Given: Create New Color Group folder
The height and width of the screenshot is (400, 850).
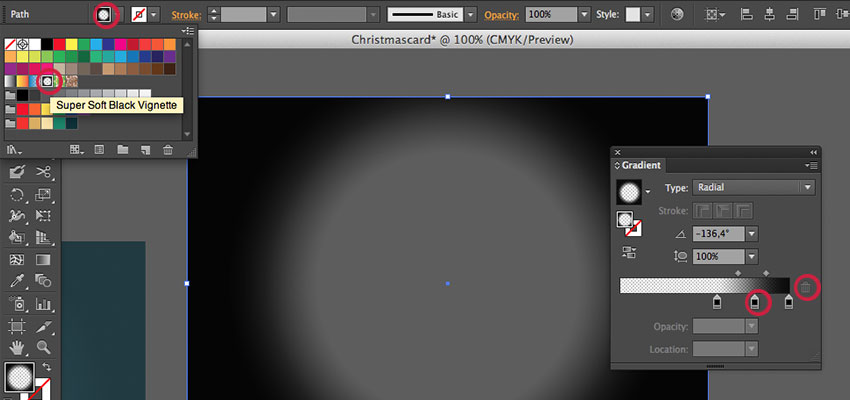Looking at the screenshot, I should [x=123, y=150].
